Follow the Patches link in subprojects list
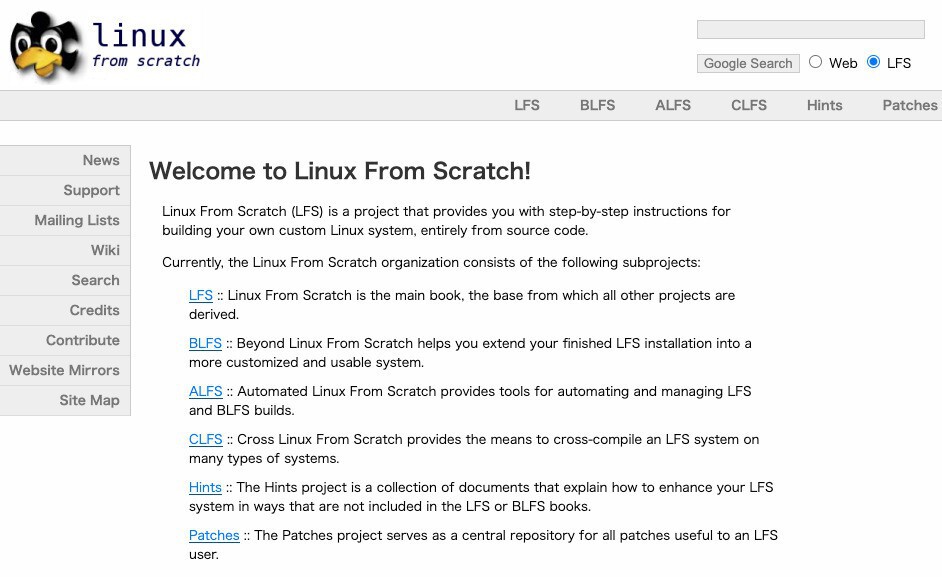942x577 pixels. (214, 535)
